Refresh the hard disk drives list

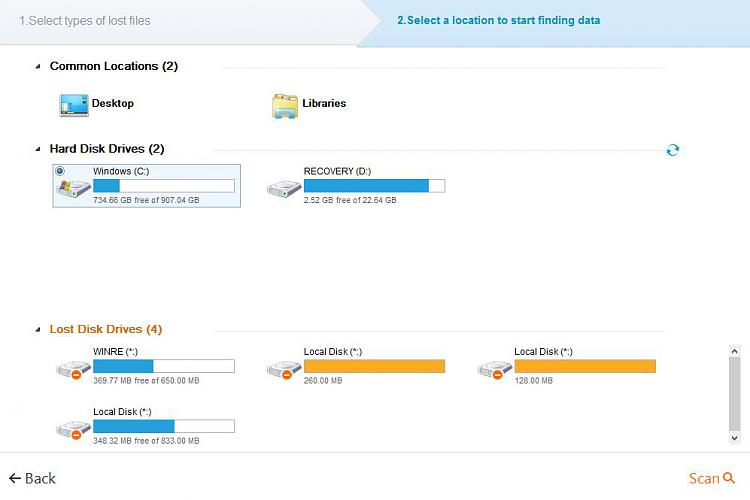point(673,150)
